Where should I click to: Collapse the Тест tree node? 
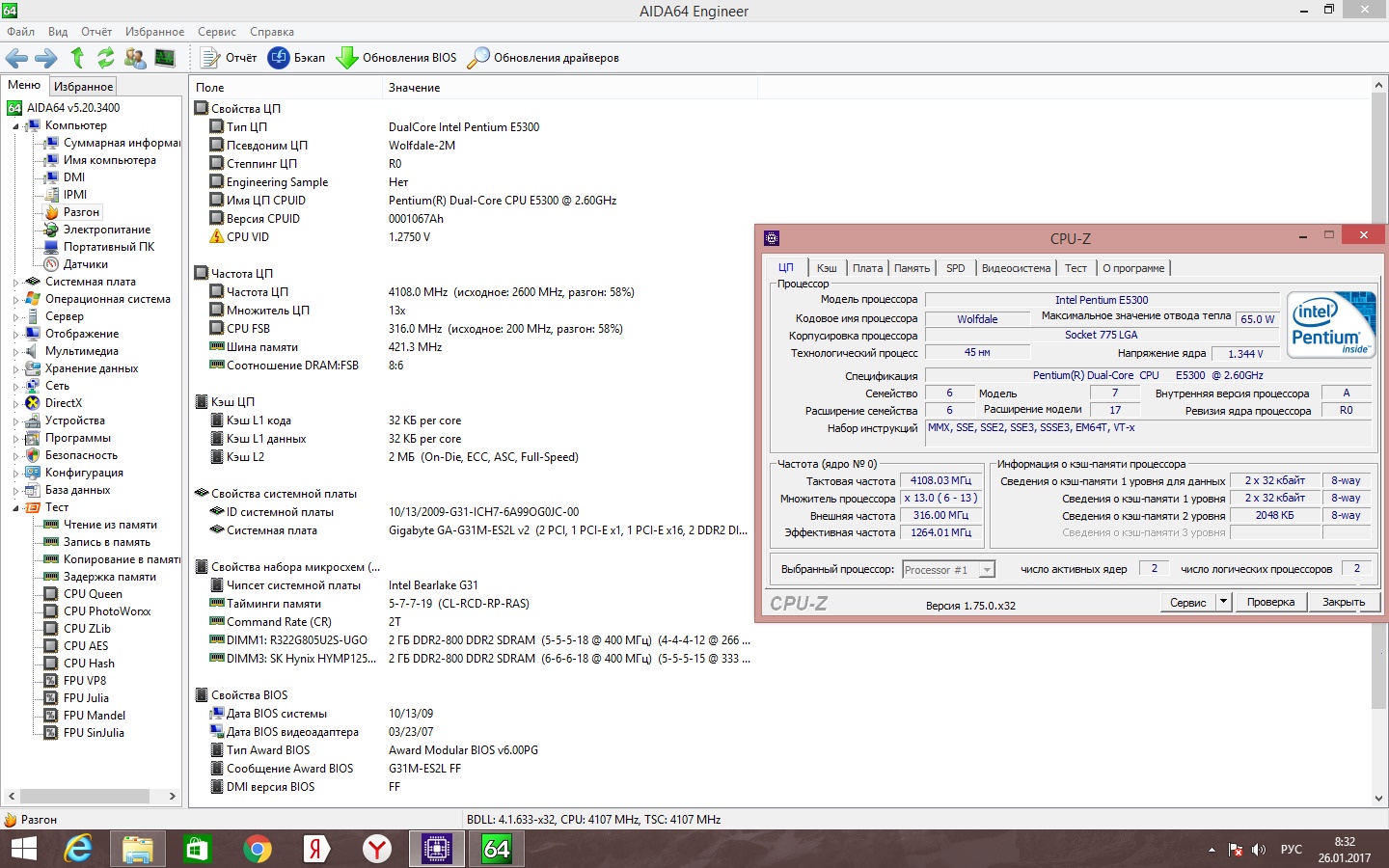15,508
